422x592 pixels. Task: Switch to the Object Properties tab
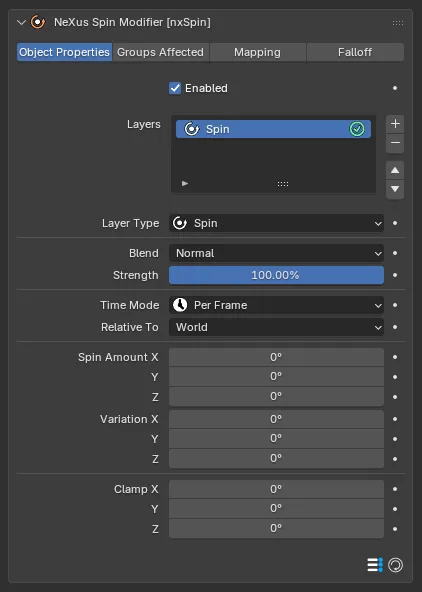coord(65,52)
